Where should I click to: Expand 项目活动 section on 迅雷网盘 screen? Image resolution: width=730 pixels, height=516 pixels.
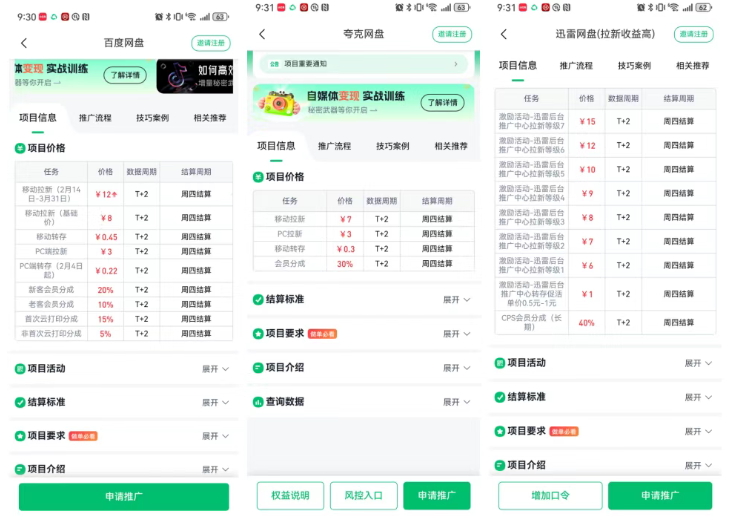coord(698,363)
